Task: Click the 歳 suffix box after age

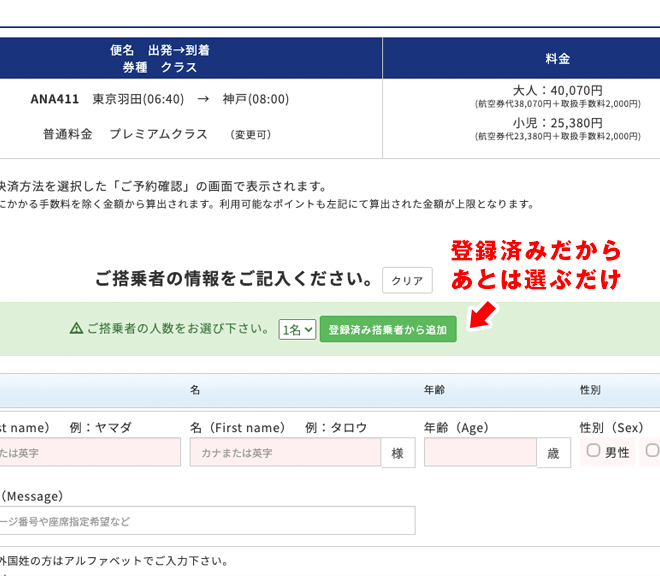Action: [551, 453]
